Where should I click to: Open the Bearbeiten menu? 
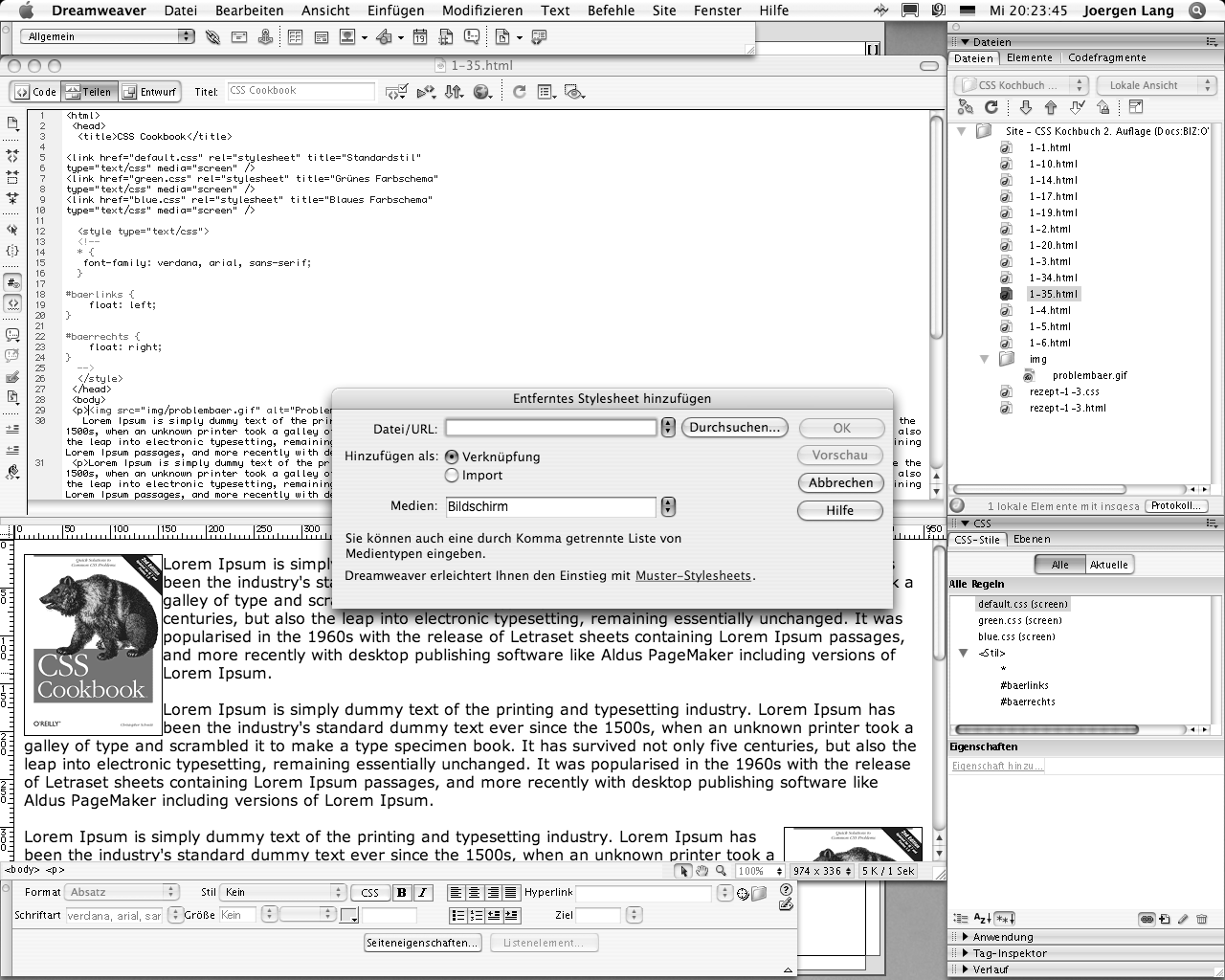click(x=249, y=11)
